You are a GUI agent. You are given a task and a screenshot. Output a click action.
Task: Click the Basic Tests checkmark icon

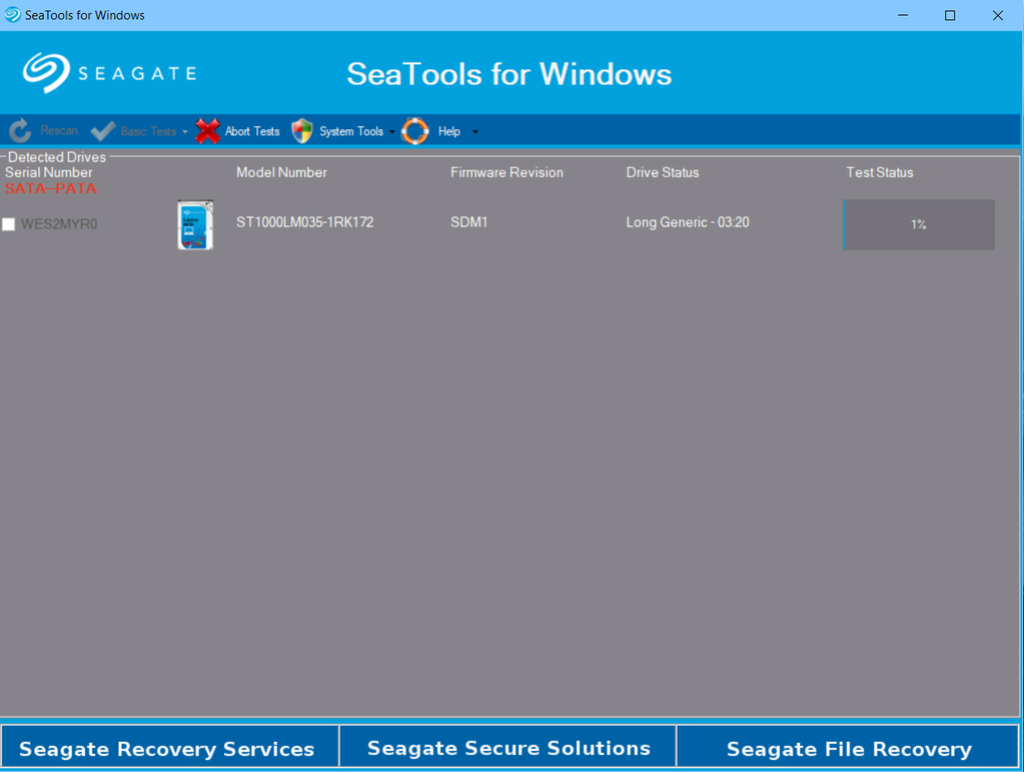(x=103, y=131)
